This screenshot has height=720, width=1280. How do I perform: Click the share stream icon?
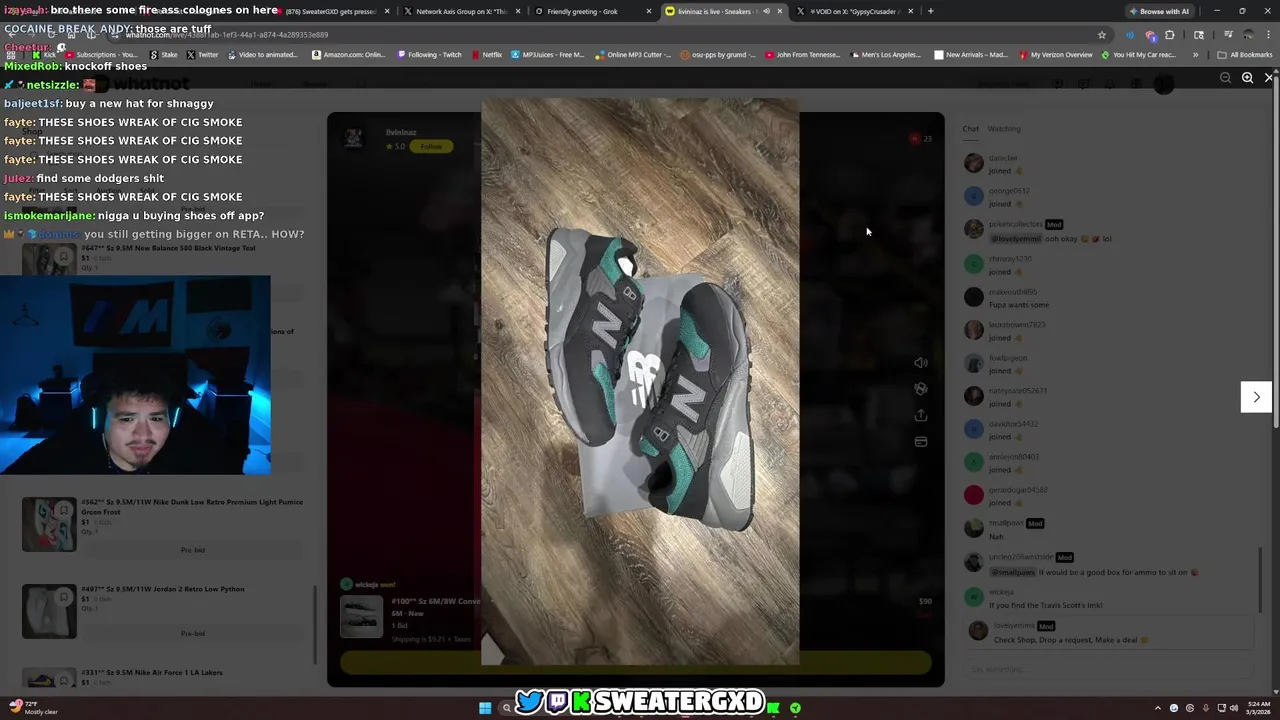point(921,415)
